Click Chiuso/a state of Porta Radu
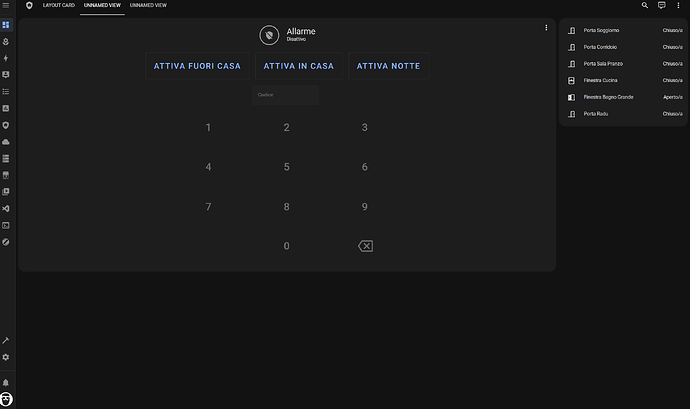Image resolution: width=690 pixels, height=409 pixels. pyautogui.click(x=673, y=114)
